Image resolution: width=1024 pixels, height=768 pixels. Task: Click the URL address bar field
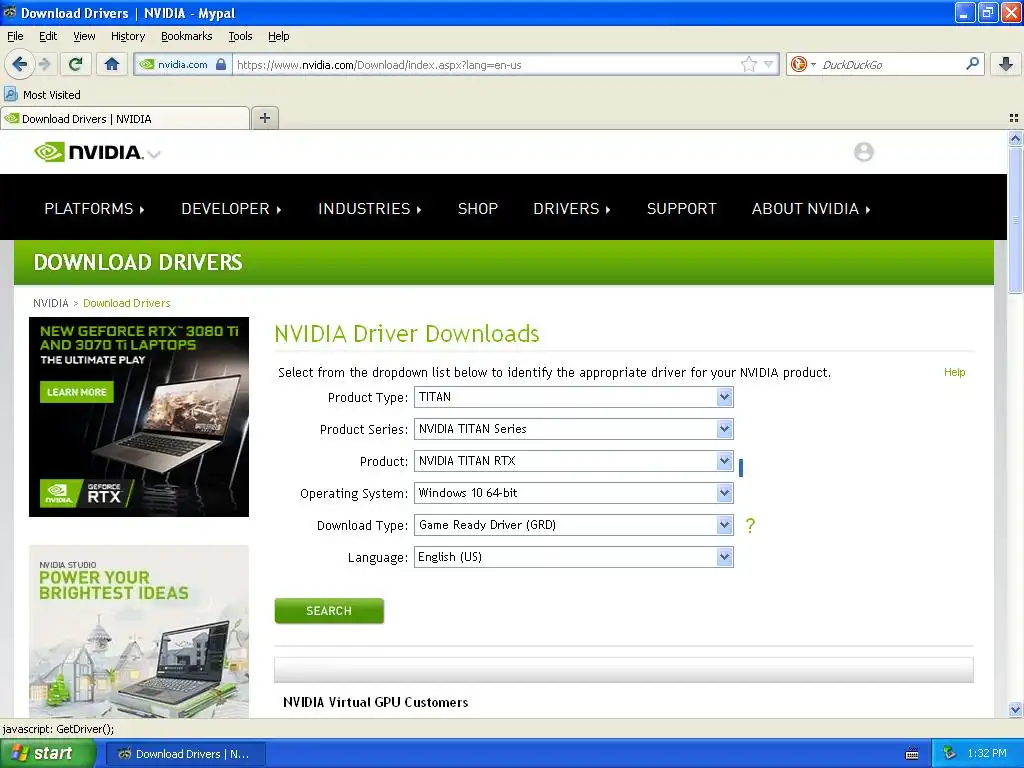click(x=487, y=65)
